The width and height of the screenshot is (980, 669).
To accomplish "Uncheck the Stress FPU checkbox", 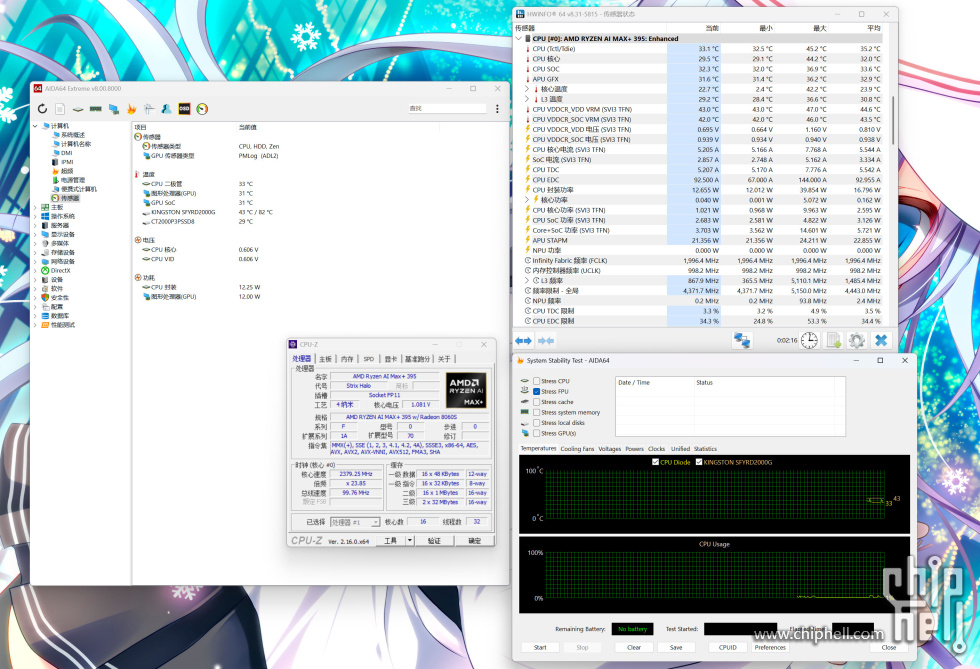I will (536, 391).
